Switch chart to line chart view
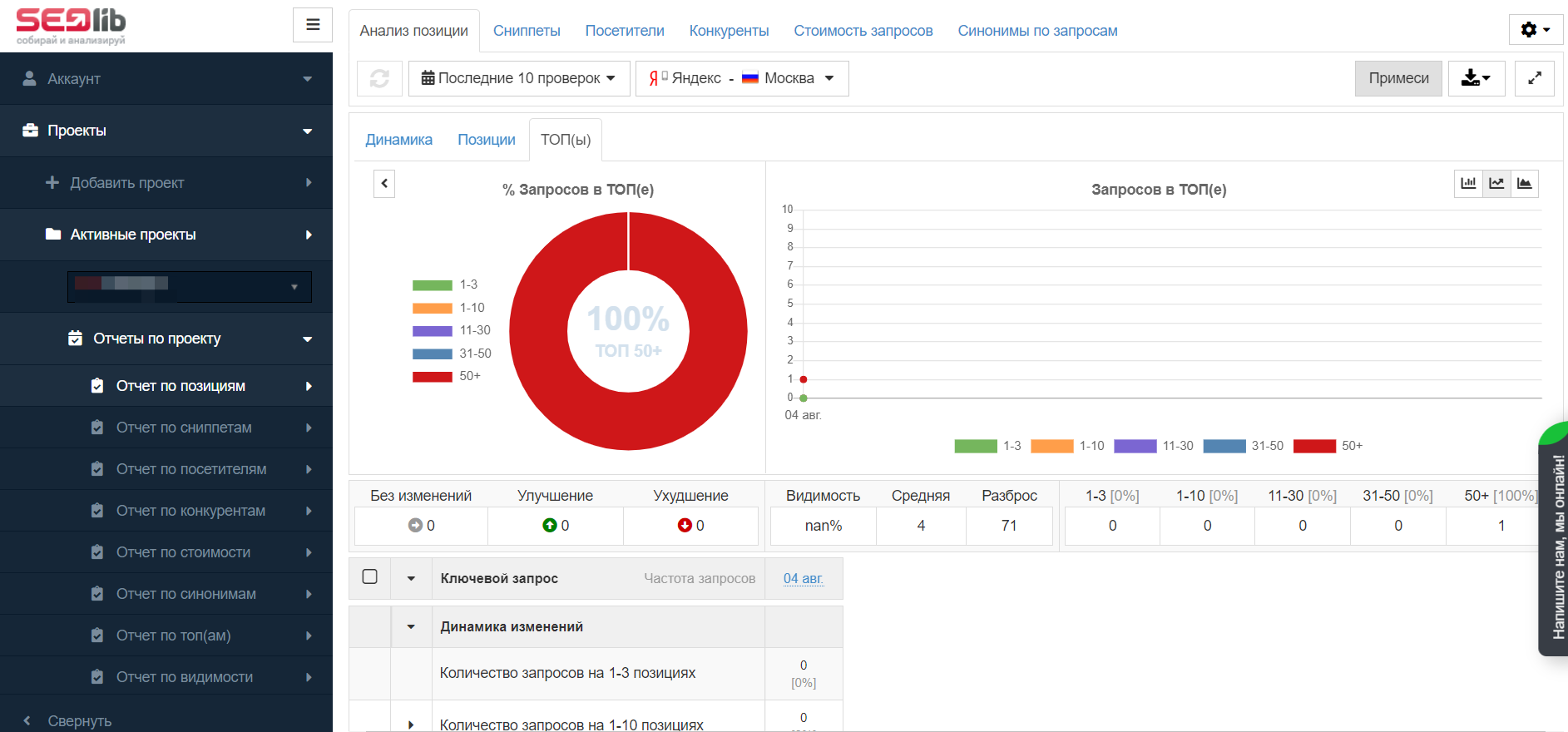The image size is (1568, 732). point(1496,183)
